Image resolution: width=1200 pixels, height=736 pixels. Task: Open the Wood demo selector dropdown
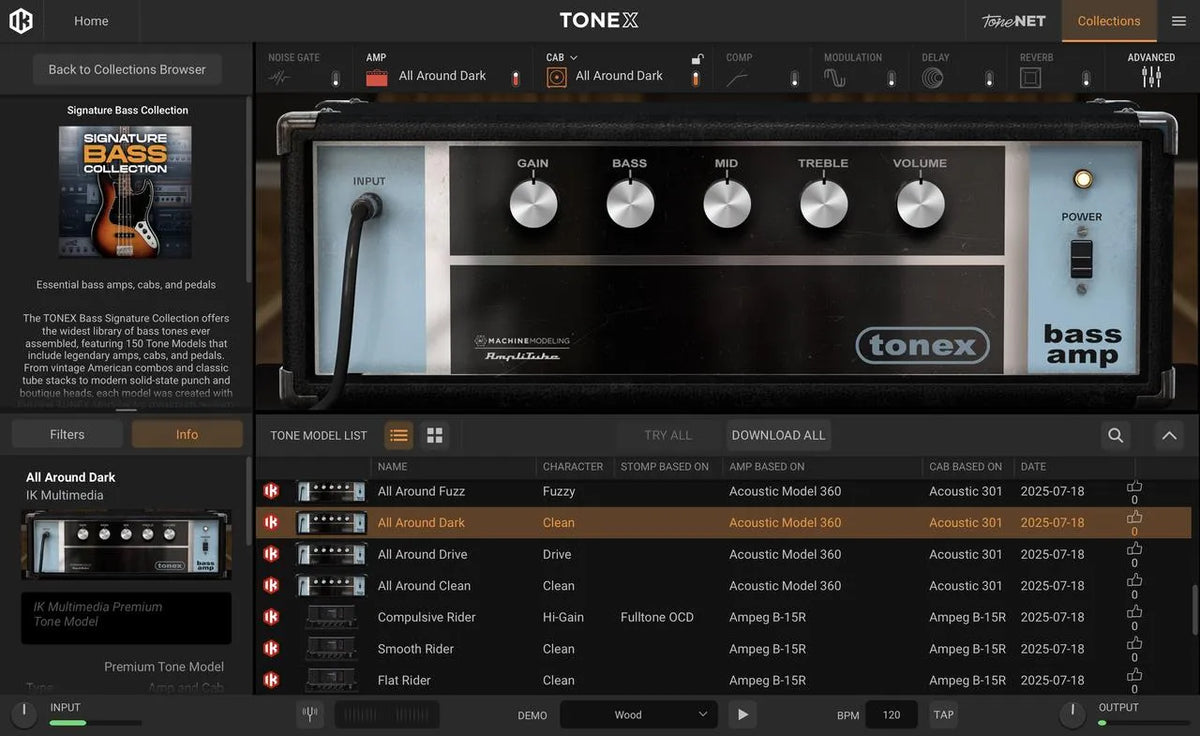click(638, 714)
